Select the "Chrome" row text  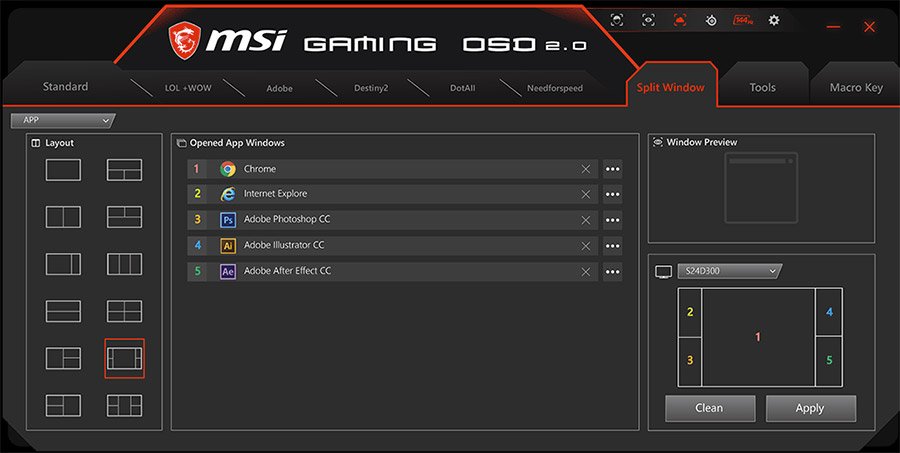(x=260, y=169)
